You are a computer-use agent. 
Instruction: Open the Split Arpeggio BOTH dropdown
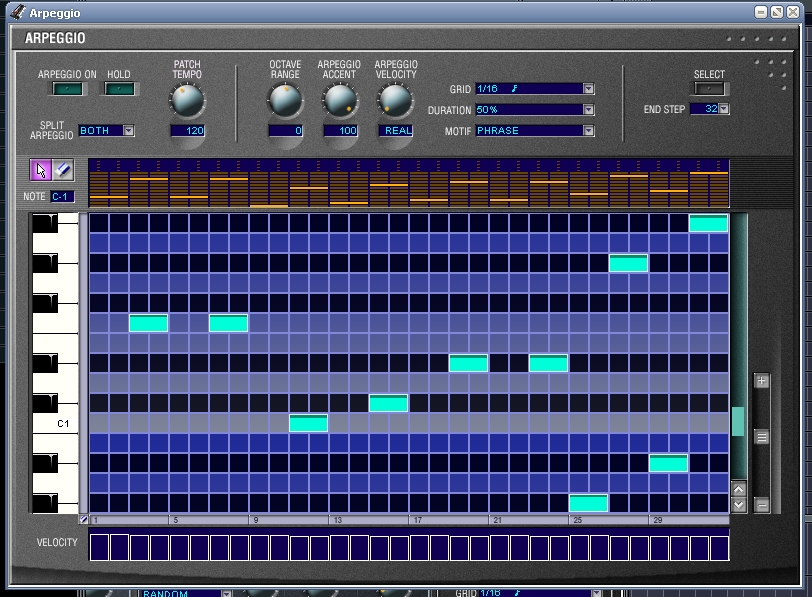128,130
